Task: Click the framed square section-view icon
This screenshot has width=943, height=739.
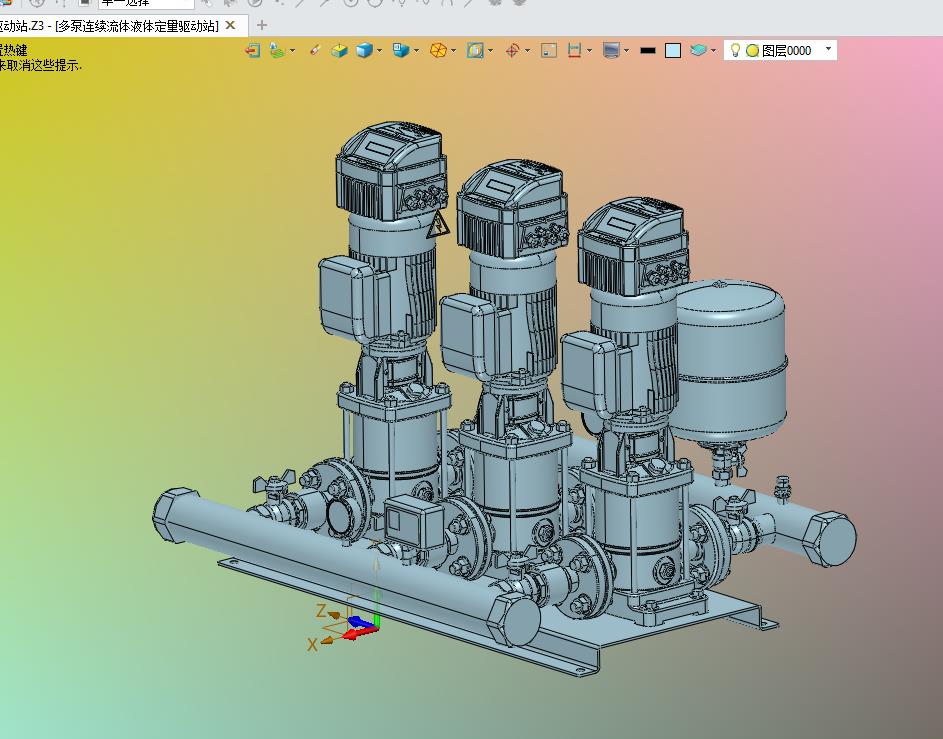Action: (x=475, y=51)
